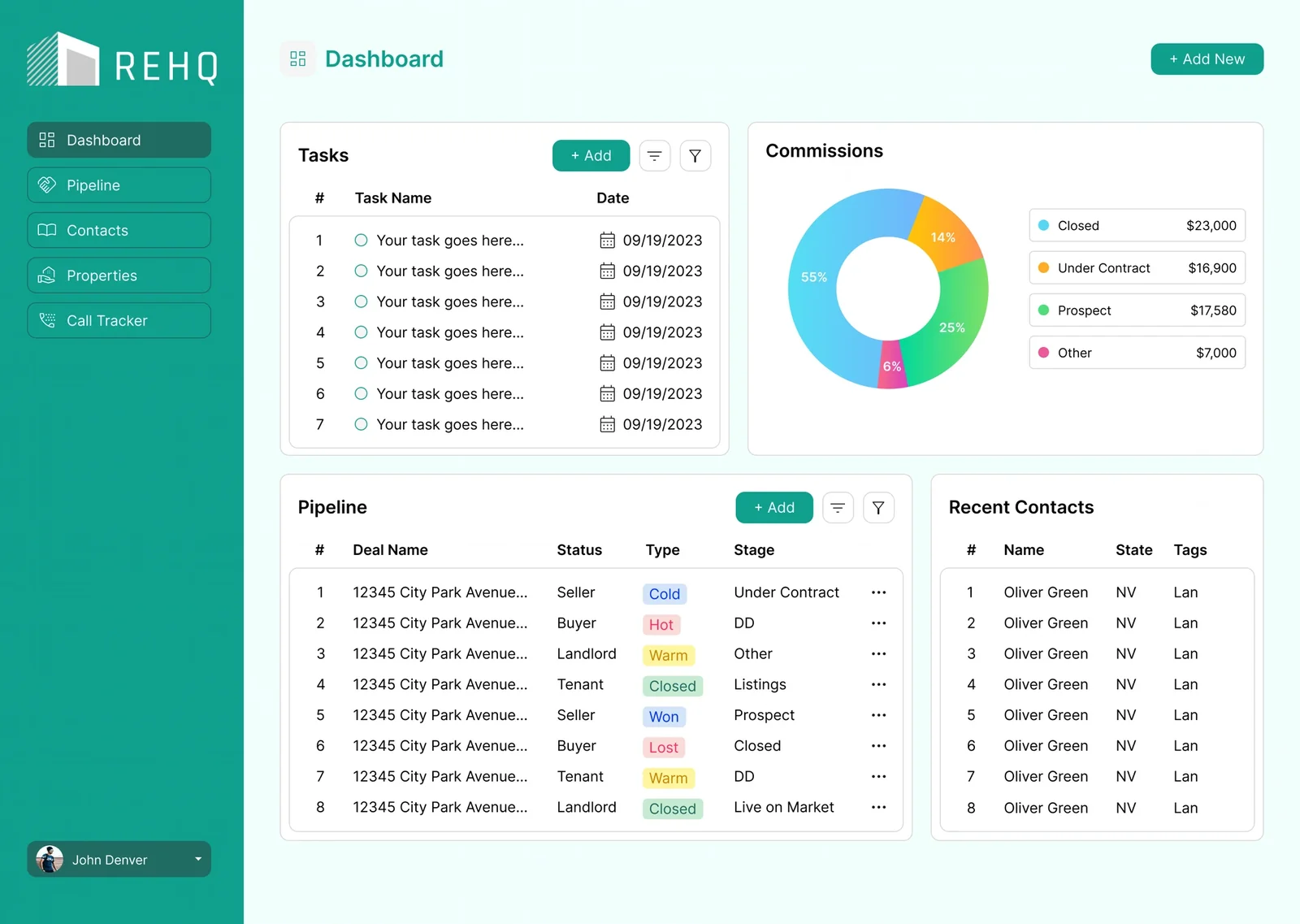
Task: Click the Pipeline panel Add button
Action: point(774,507)
